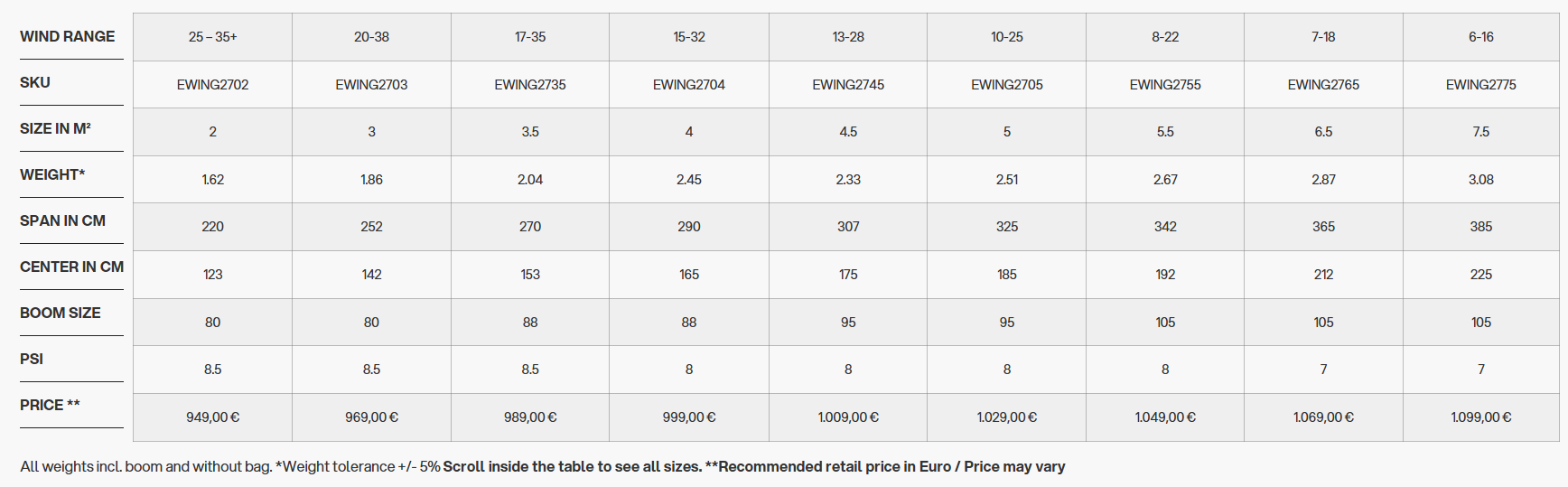Click the SIZE IN M² row header

click(x=55, y=128)
